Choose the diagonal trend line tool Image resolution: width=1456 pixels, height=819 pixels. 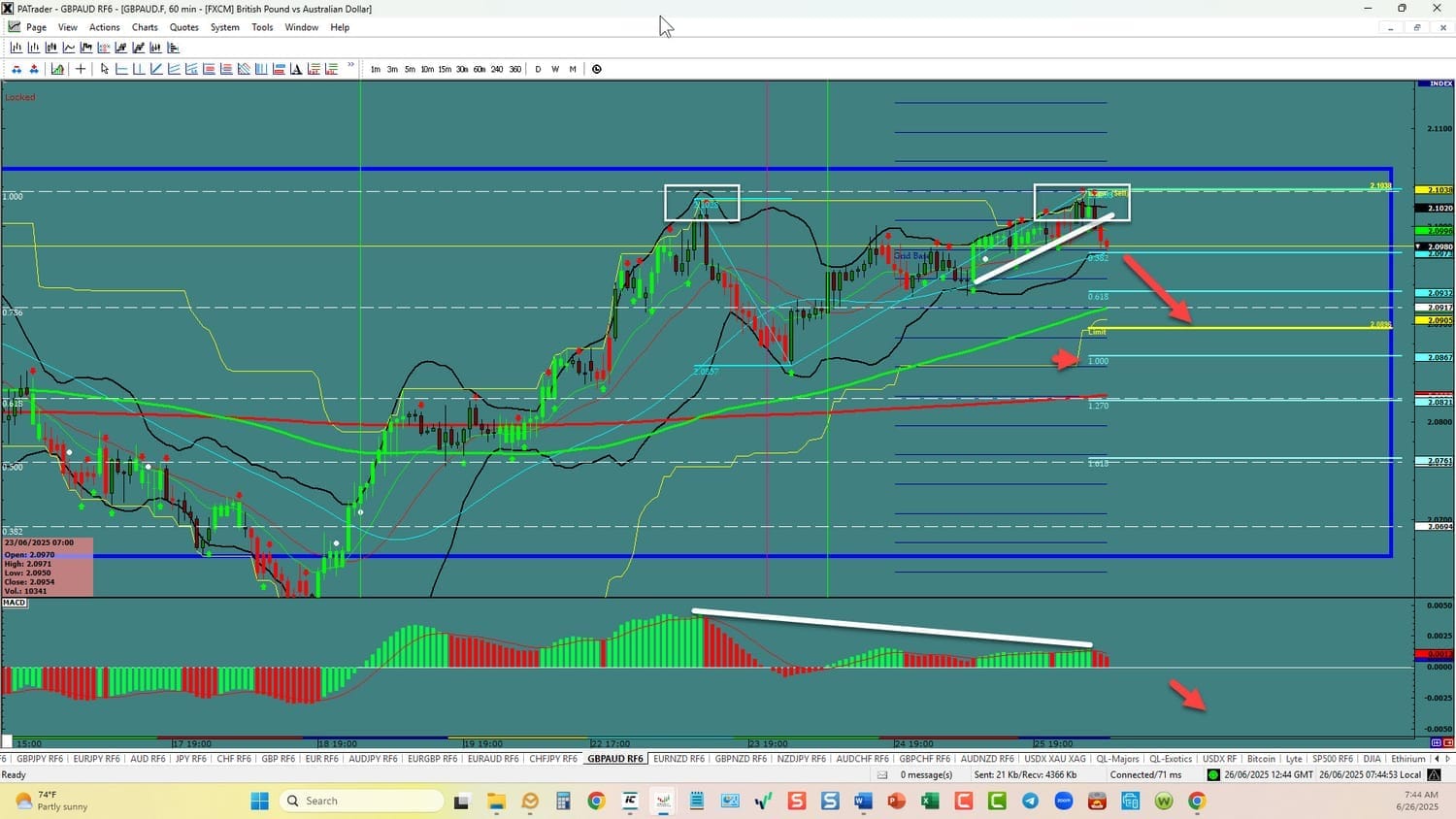[156, 69]
